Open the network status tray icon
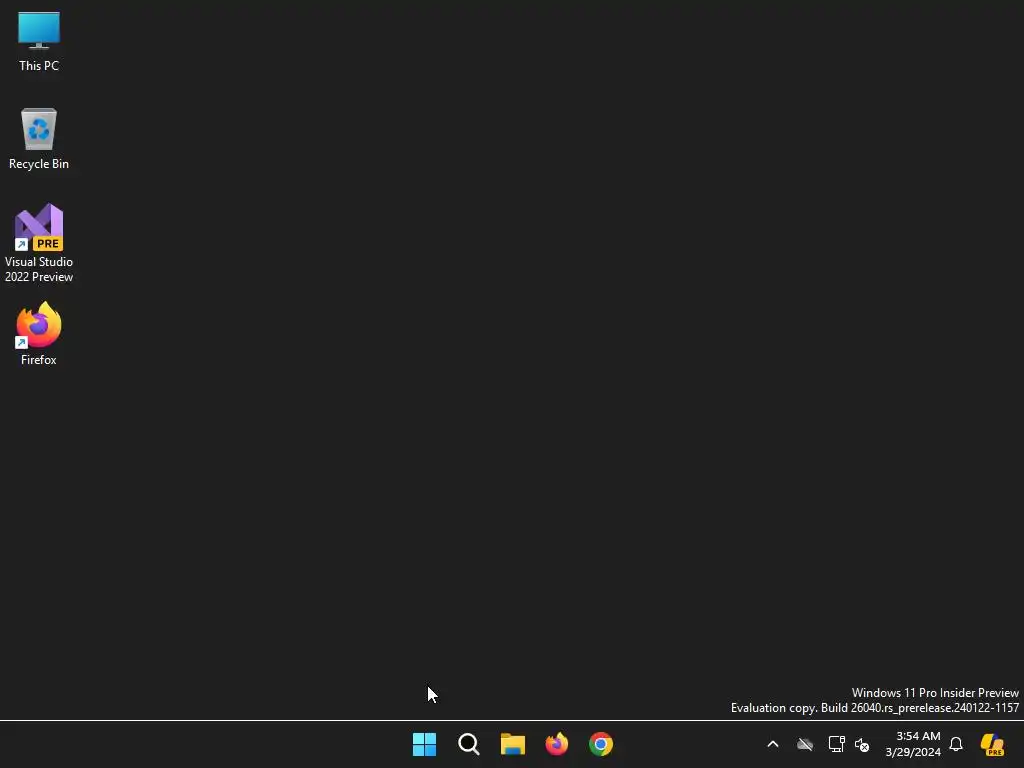 (837, 744)
